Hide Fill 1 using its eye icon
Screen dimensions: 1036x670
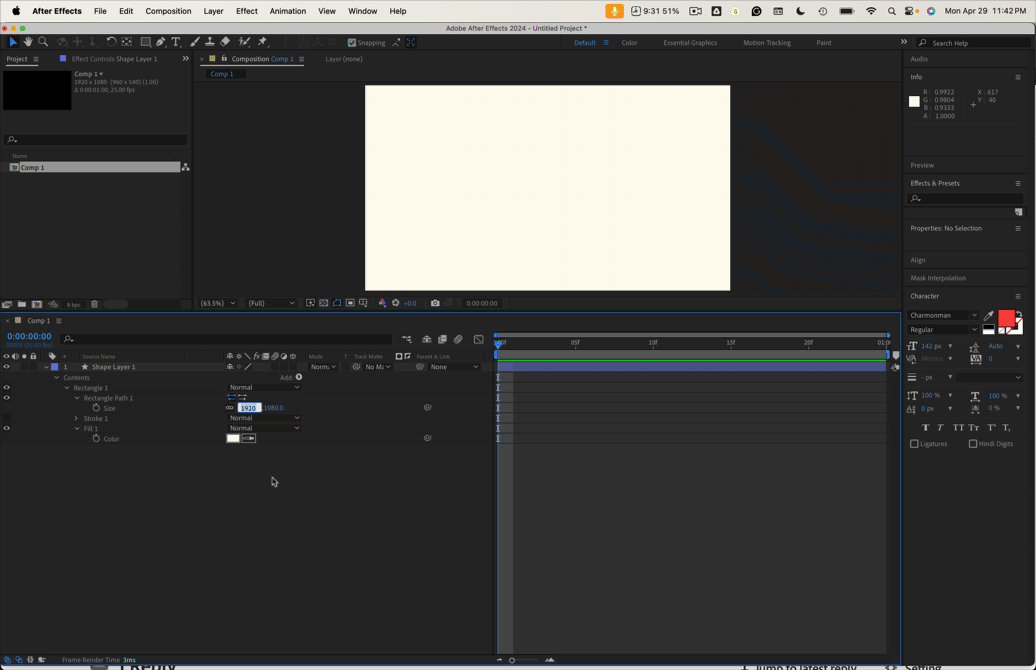click(7, 428)
